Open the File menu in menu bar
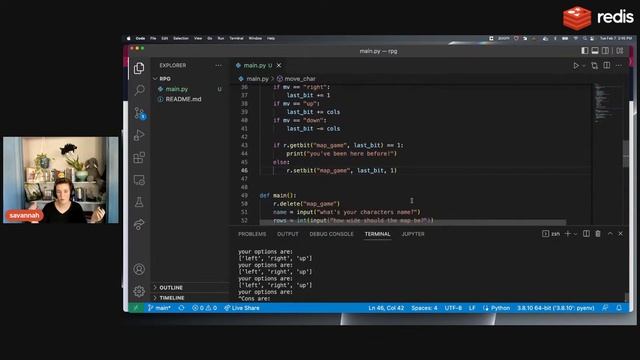This screenshot has width=640, height=360. click(x=153, y=38)
